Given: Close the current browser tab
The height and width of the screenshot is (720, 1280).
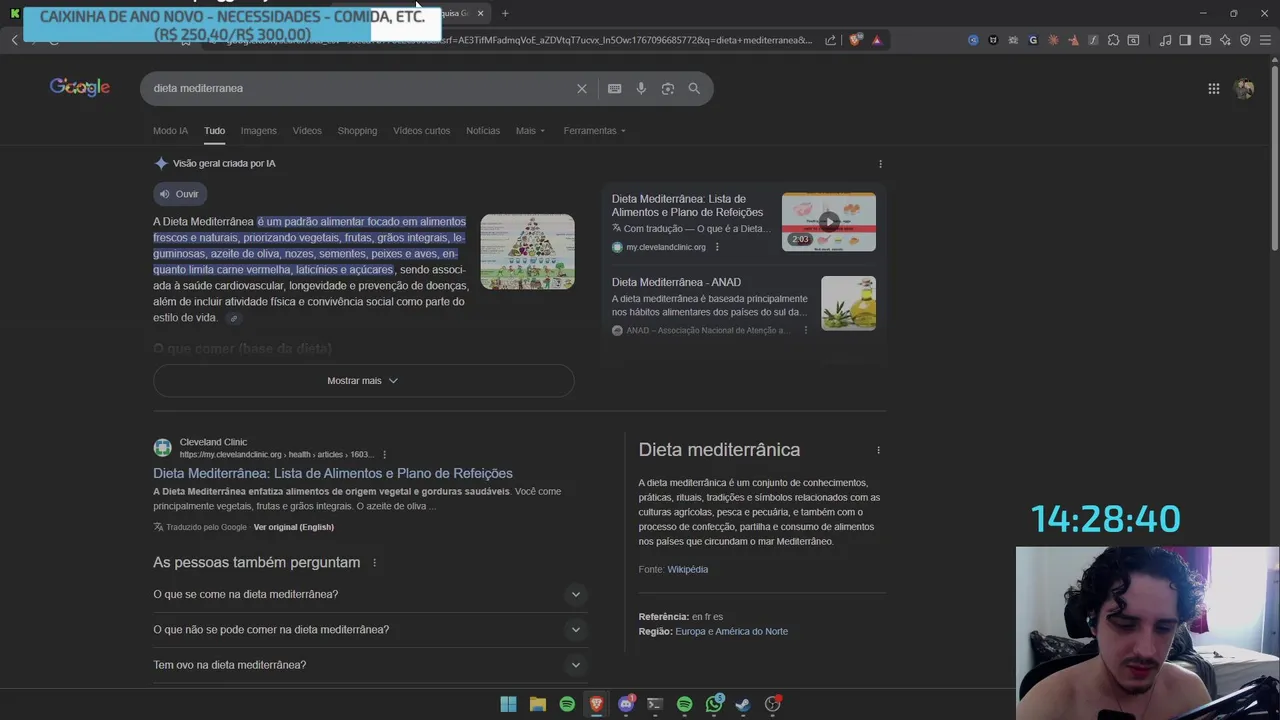Looking at the screenshot, I should 480,13.
